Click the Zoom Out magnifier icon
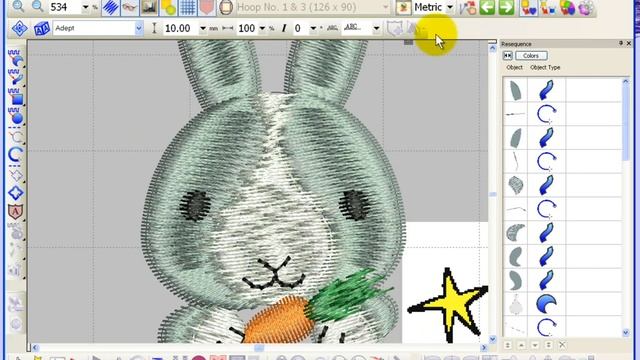Viewport: 640px width, 360px height. coord(38,6)
